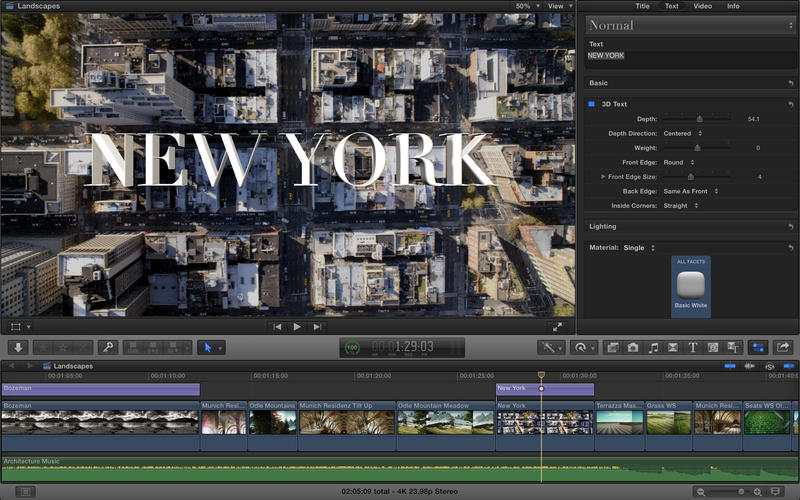Toggle the 3D Text checkbox

(591, 104)
